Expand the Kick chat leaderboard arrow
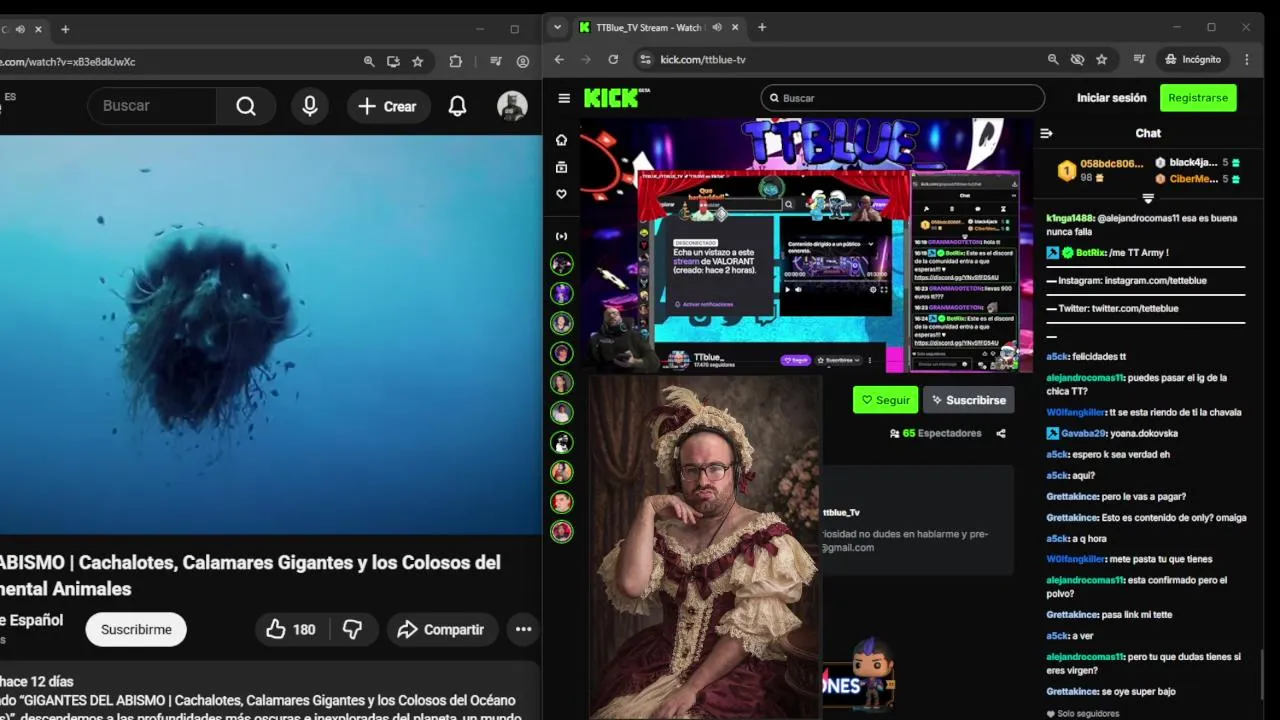The image size is (1280, 720). click(1148, 198)
